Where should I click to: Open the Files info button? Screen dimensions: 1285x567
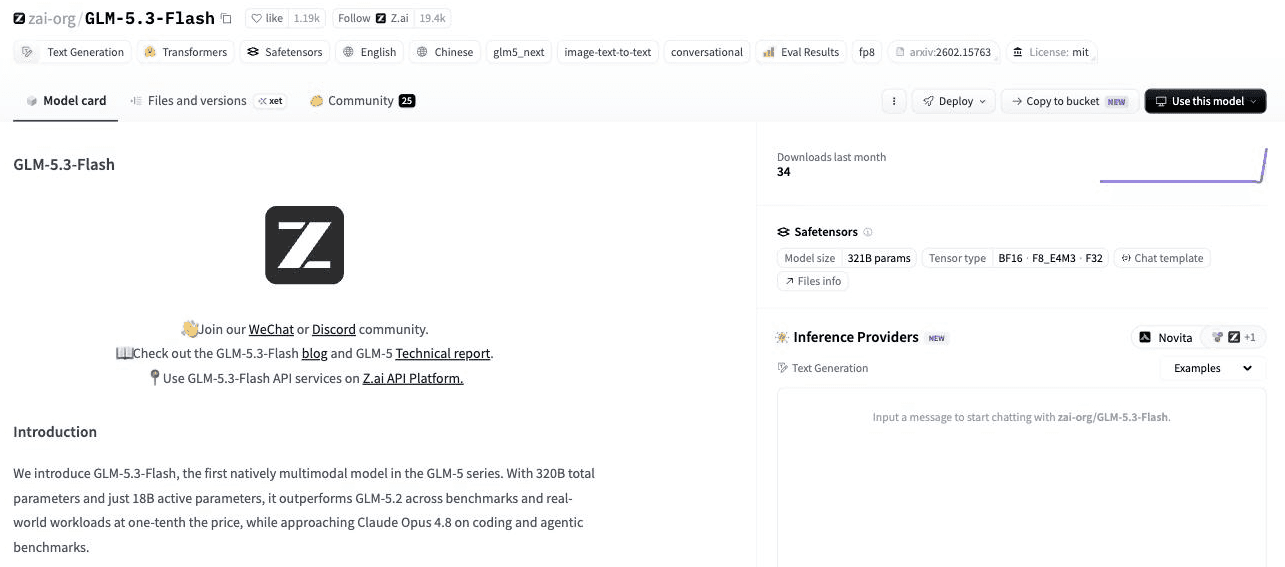pos(813,281)
